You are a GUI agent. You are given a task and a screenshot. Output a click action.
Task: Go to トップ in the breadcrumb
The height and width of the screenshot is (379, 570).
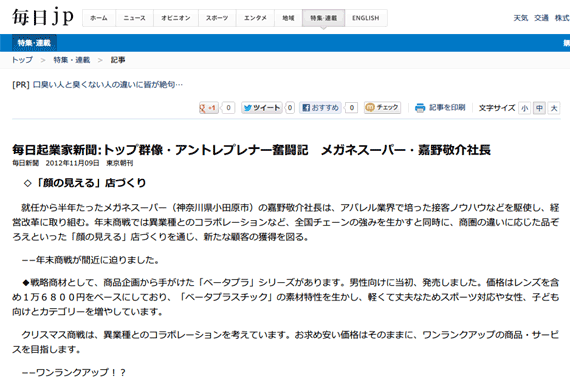23,60
